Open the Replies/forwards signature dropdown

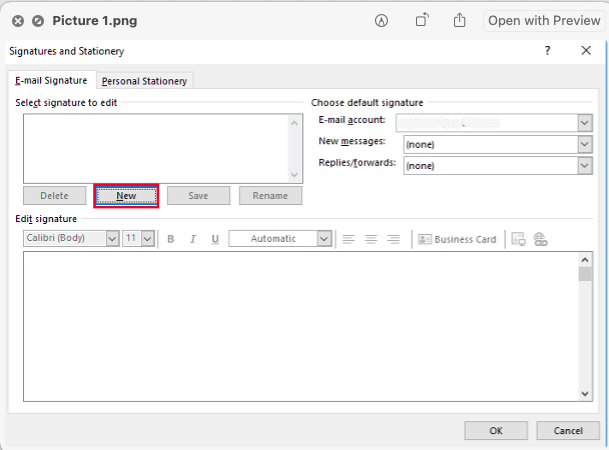click(585, 166)
